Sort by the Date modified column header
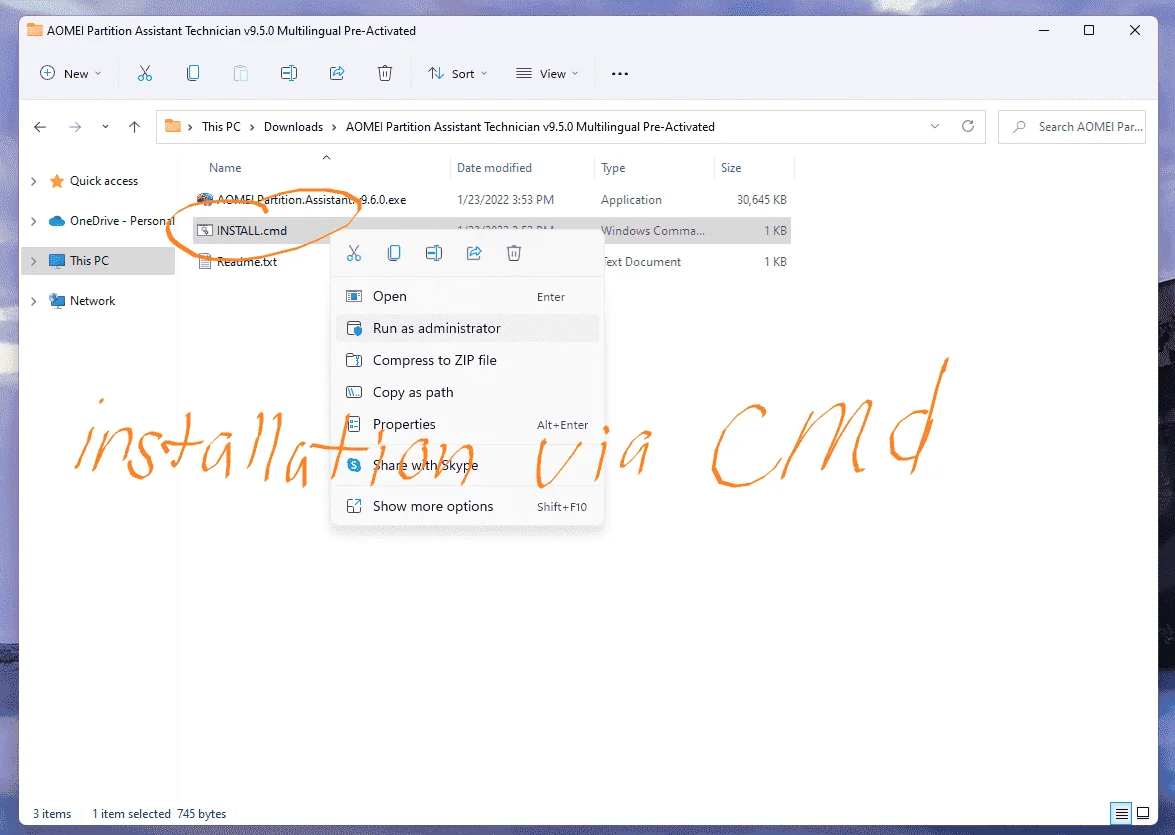The image size is (1175, 835). (494, 168)
